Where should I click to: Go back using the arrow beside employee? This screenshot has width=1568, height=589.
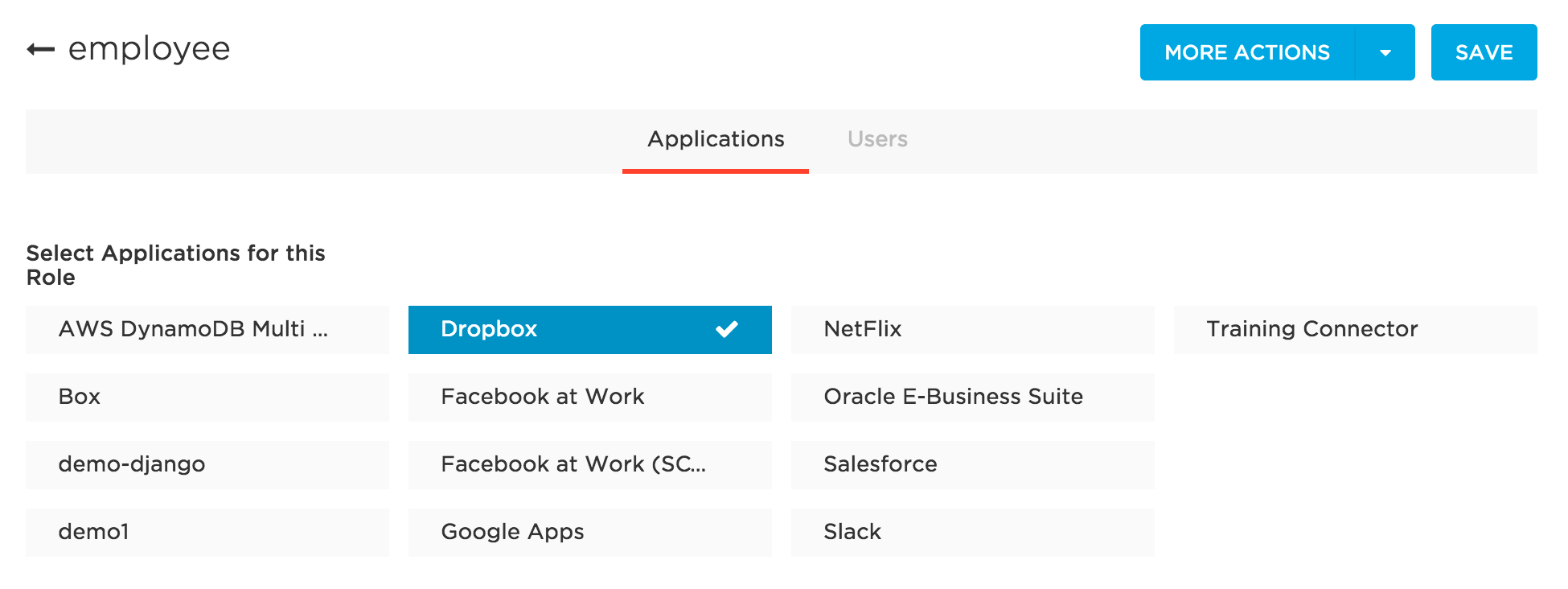(x=40, y=50)
